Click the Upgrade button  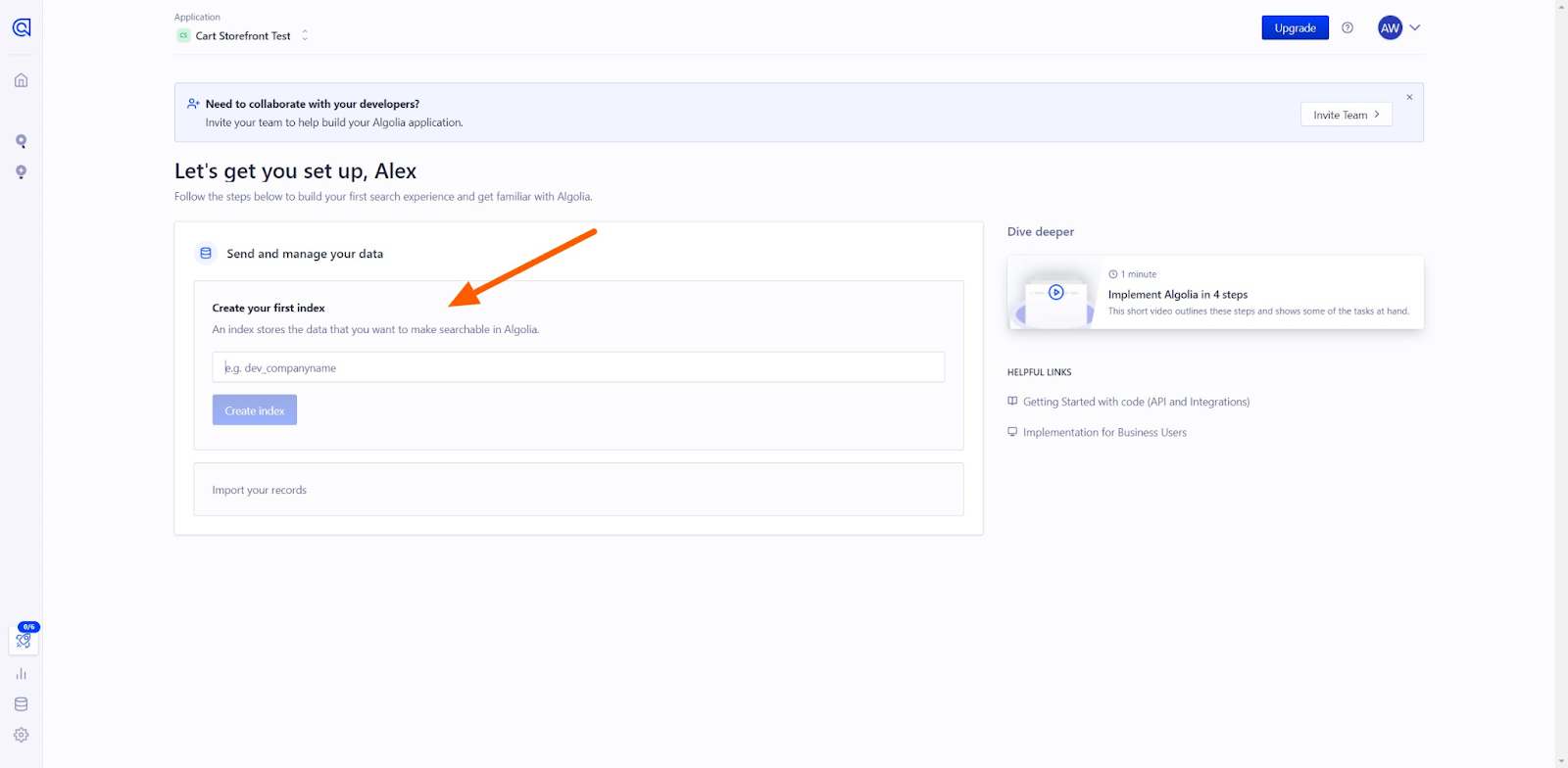click(x=1295, y=27)
